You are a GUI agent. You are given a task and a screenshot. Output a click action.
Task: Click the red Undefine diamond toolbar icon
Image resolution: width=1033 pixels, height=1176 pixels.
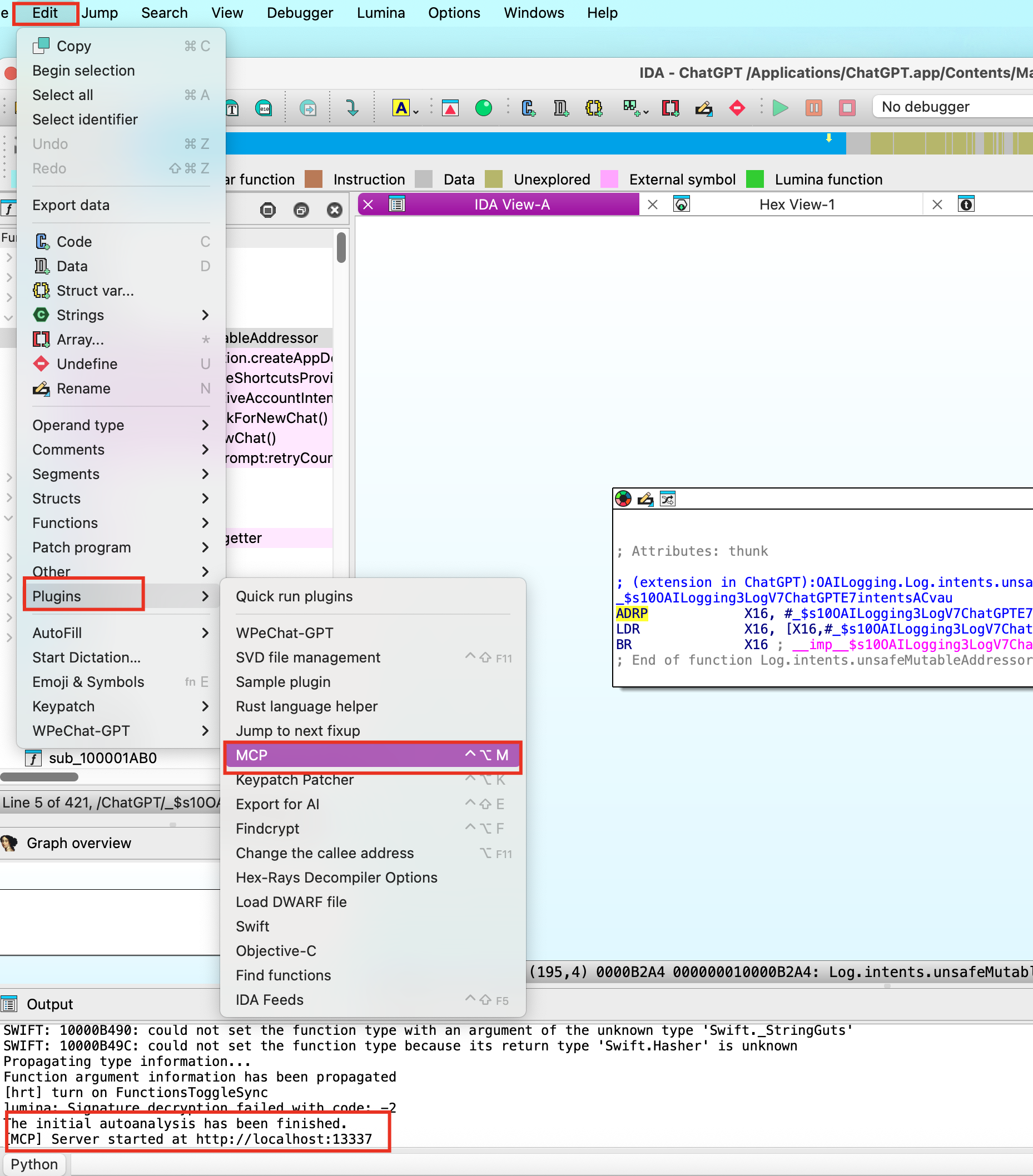737,108
